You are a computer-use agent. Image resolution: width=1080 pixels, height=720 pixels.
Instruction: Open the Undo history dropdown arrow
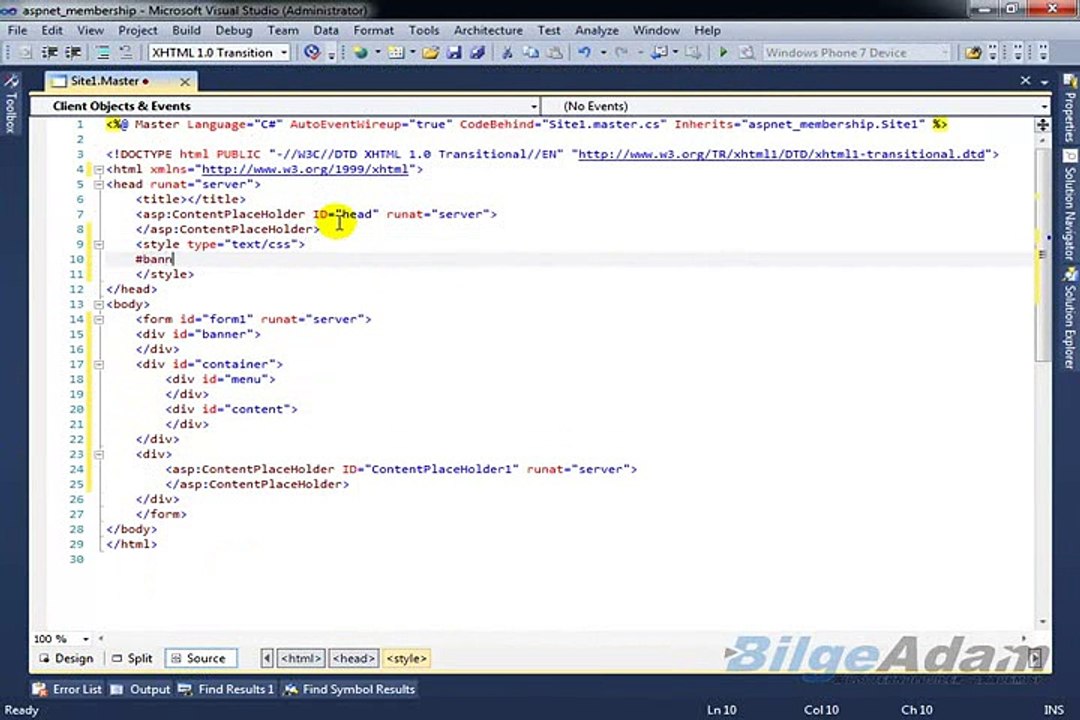[603, 52]
